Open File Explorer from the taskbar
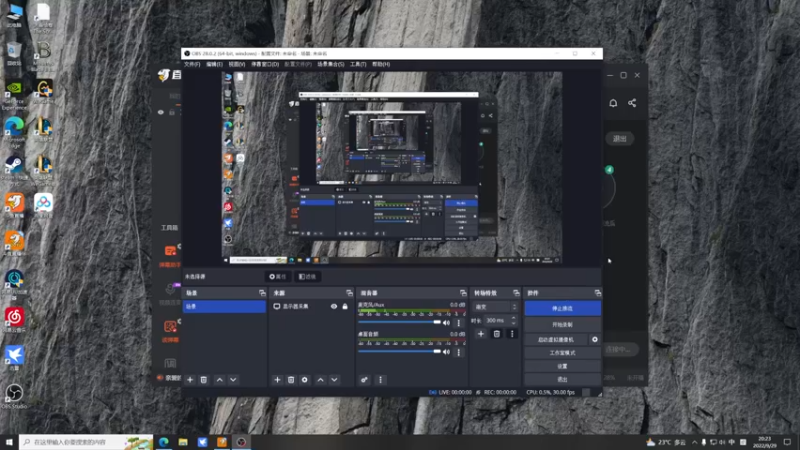The width and height of the screenshot is (800, 450). click(x=183, y=442)
